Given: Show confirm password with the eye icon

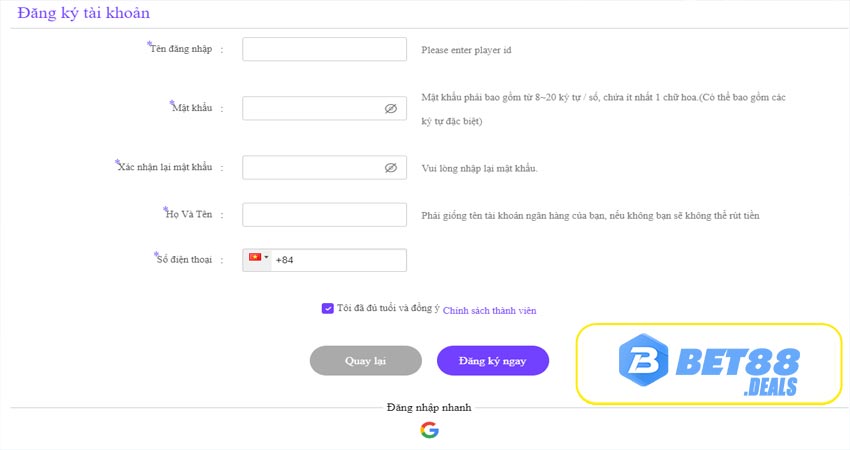Looking at the screenshot, I should pos(390,168).
